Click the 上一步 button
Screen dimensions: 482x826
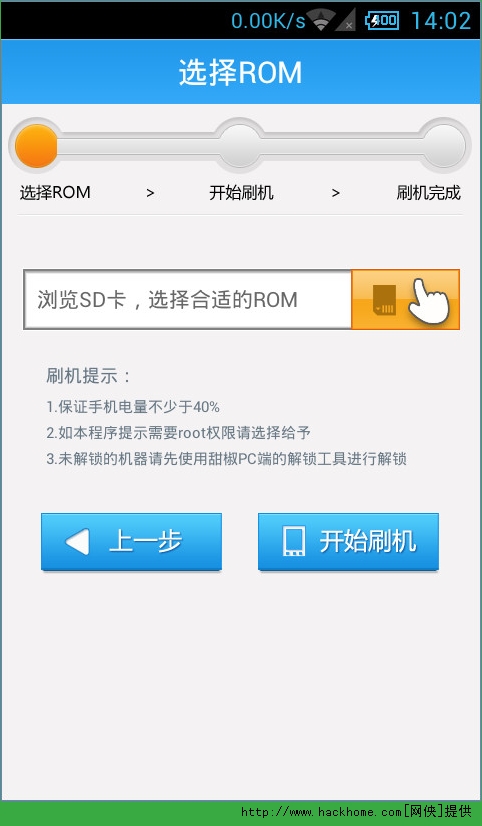click(131, 542)
